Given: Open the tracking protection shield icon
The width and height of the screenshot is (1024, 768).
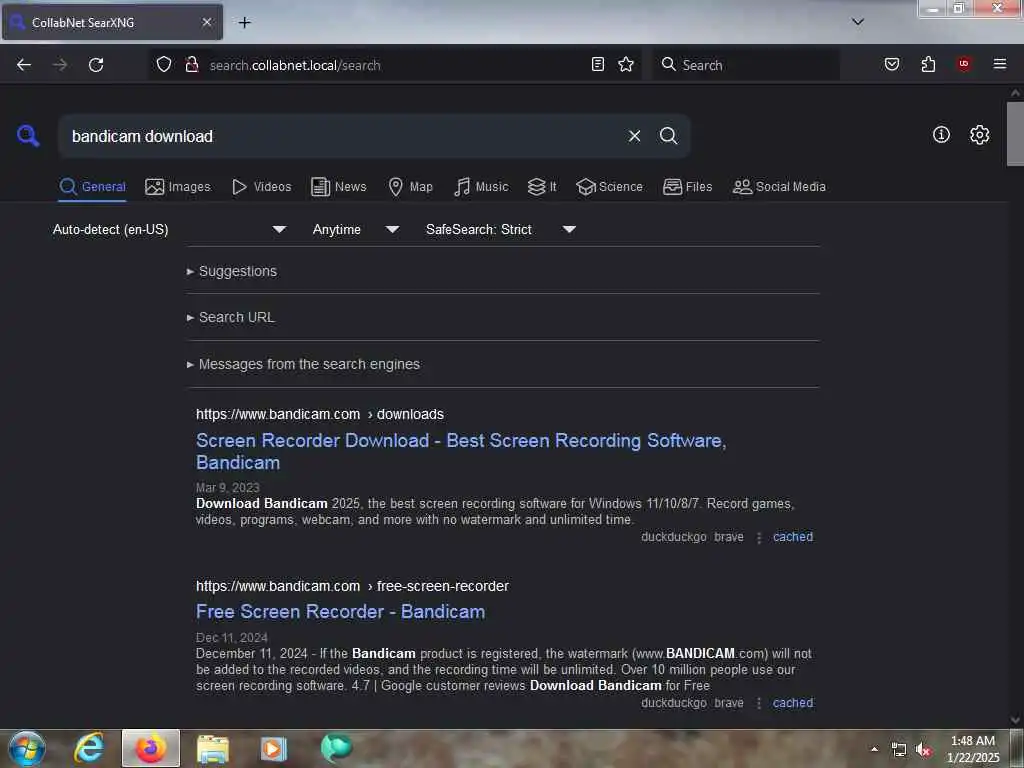Looking at the screenshot, I should tap(164, 64).
